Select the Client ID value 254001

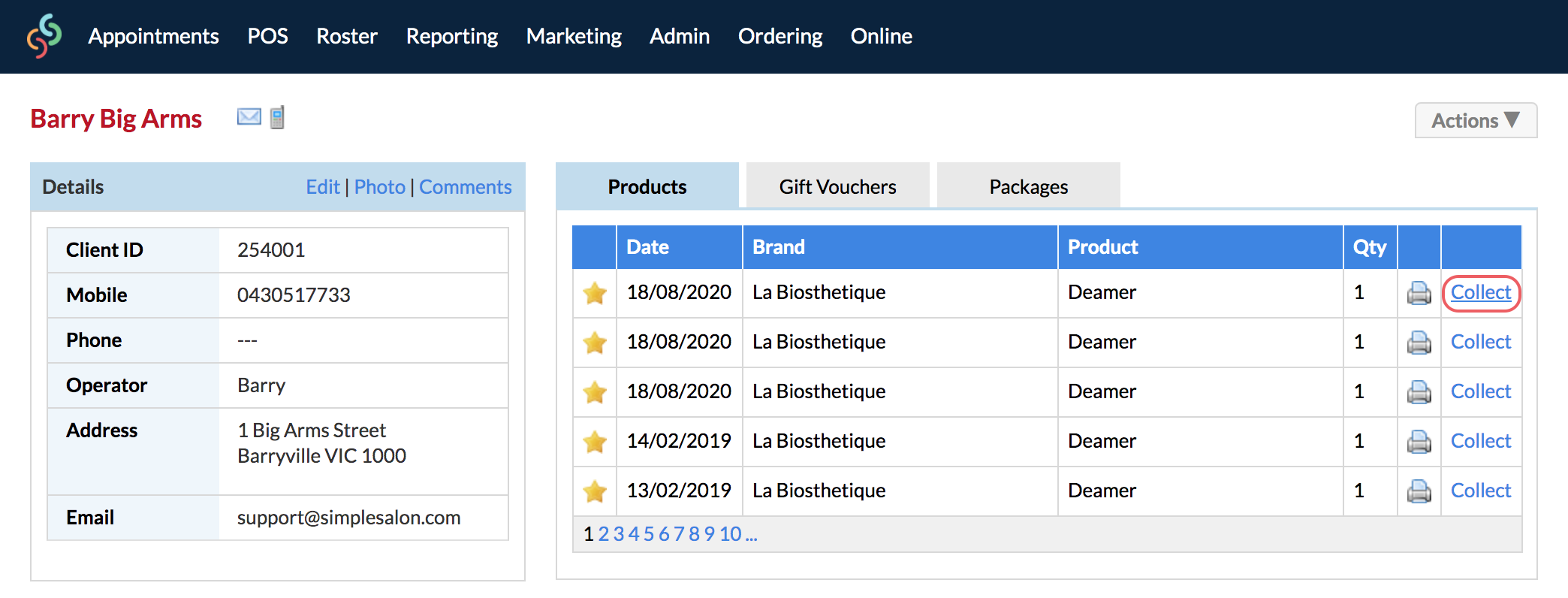[271, 250]
